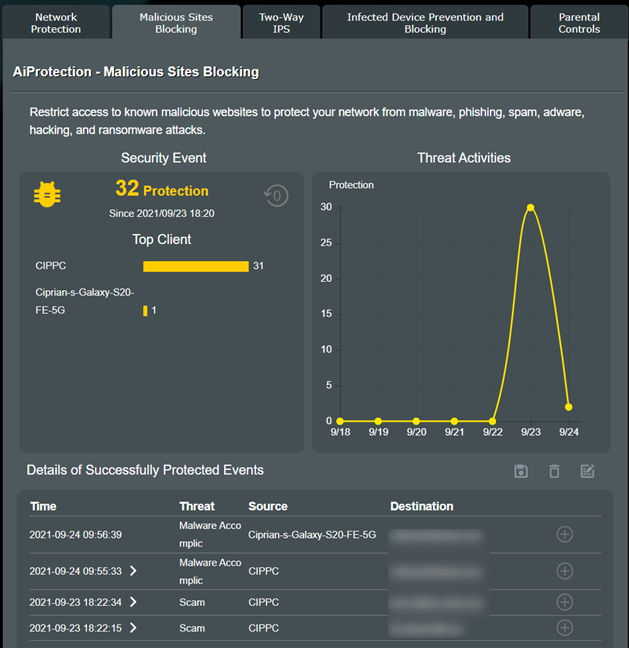The height and width of the screenshot is (648, 629).
Task: Click the Galaxy S20 small yellow bar
Action: 145,311
